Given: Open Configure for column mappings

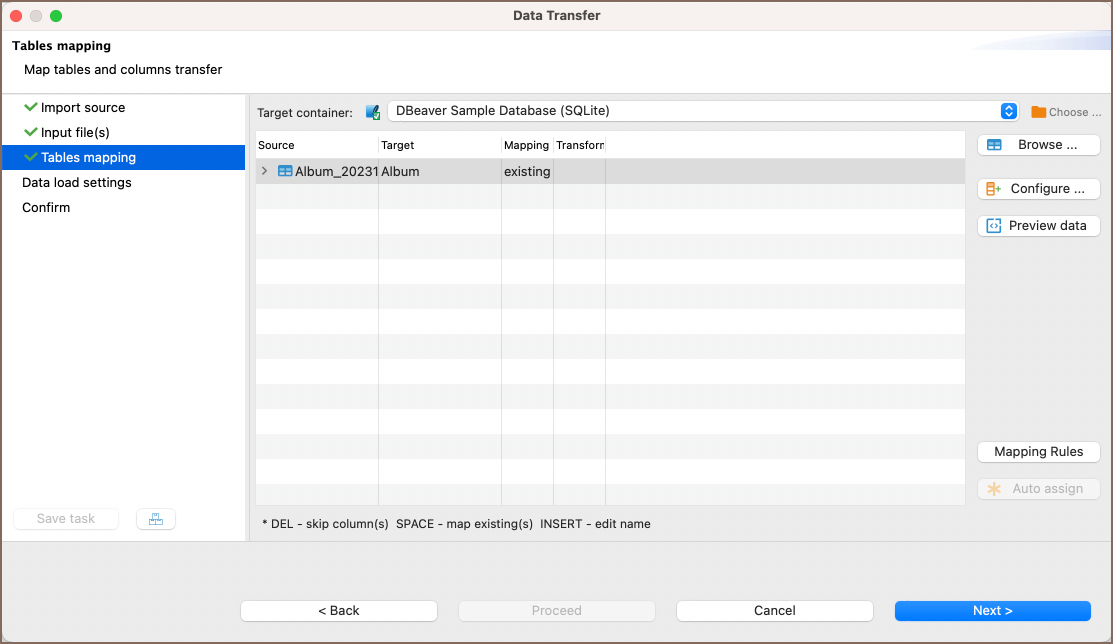Looking at the screenshot, I should coord(1038,189).
